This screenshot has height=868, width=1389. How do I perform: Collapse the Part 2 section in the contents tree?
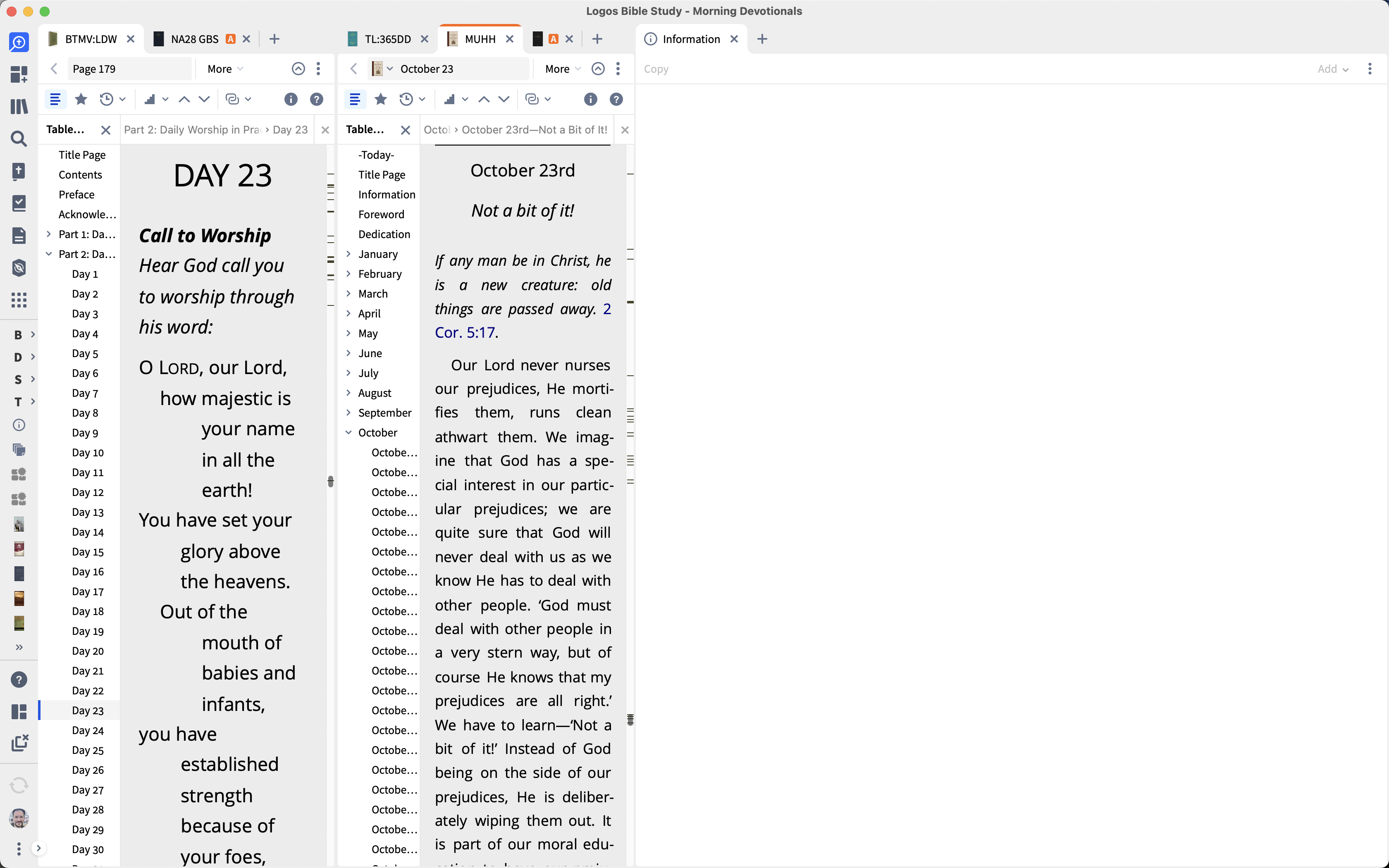(x=49, y=254)
